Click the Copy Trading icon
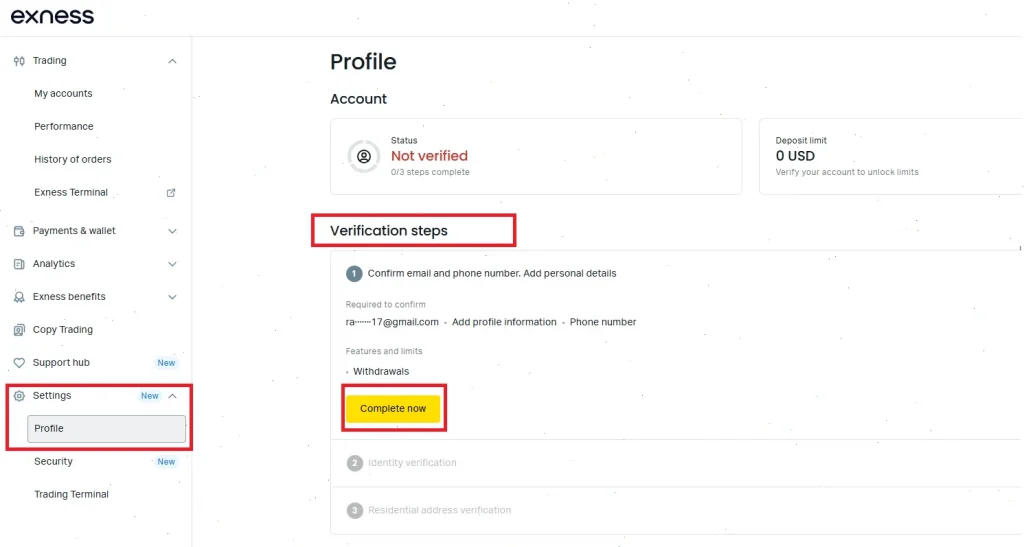 tap(19, 330)
